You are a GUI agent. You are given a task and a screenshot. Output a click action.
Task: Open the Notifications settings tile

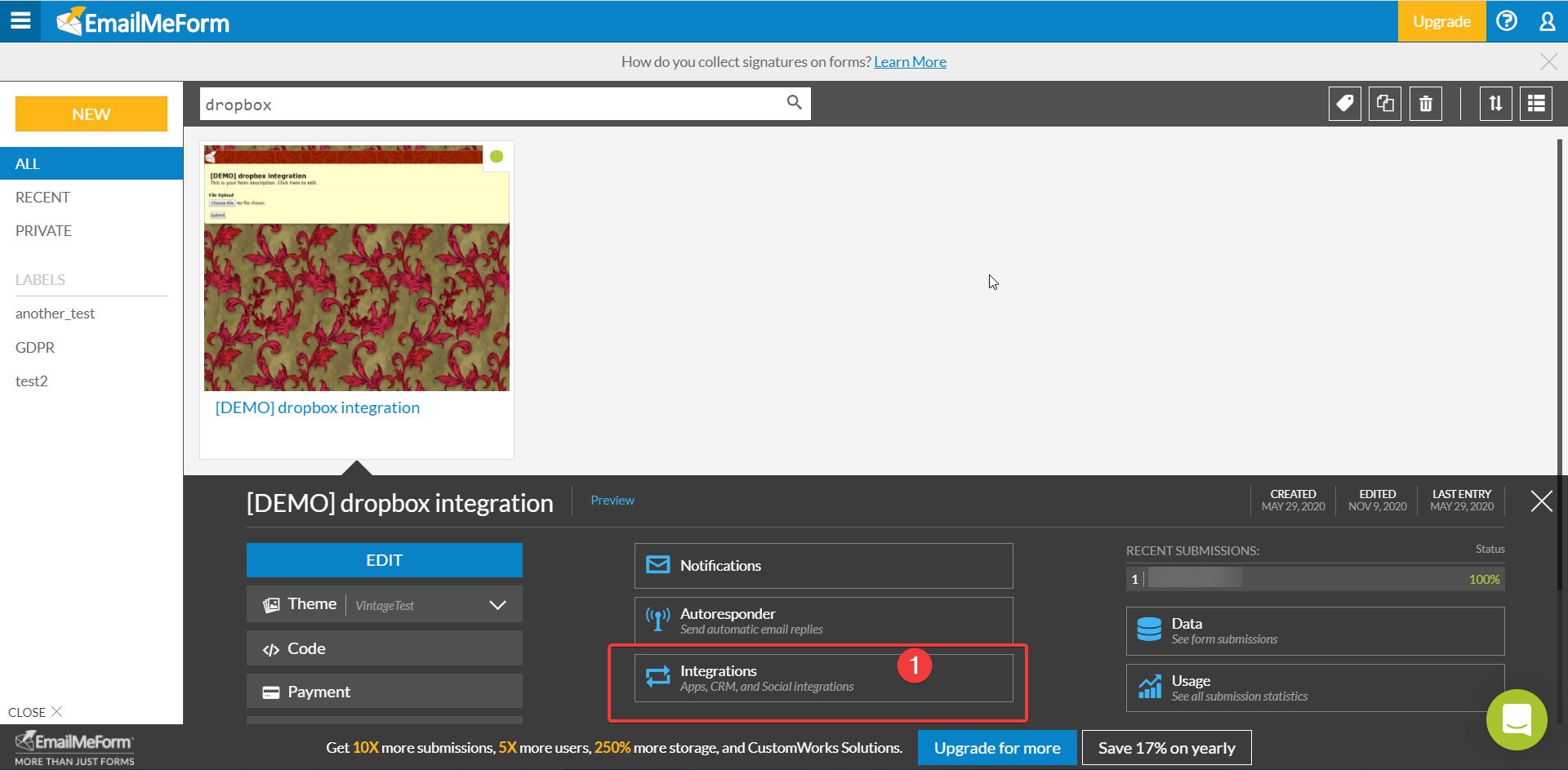point(824,566)
